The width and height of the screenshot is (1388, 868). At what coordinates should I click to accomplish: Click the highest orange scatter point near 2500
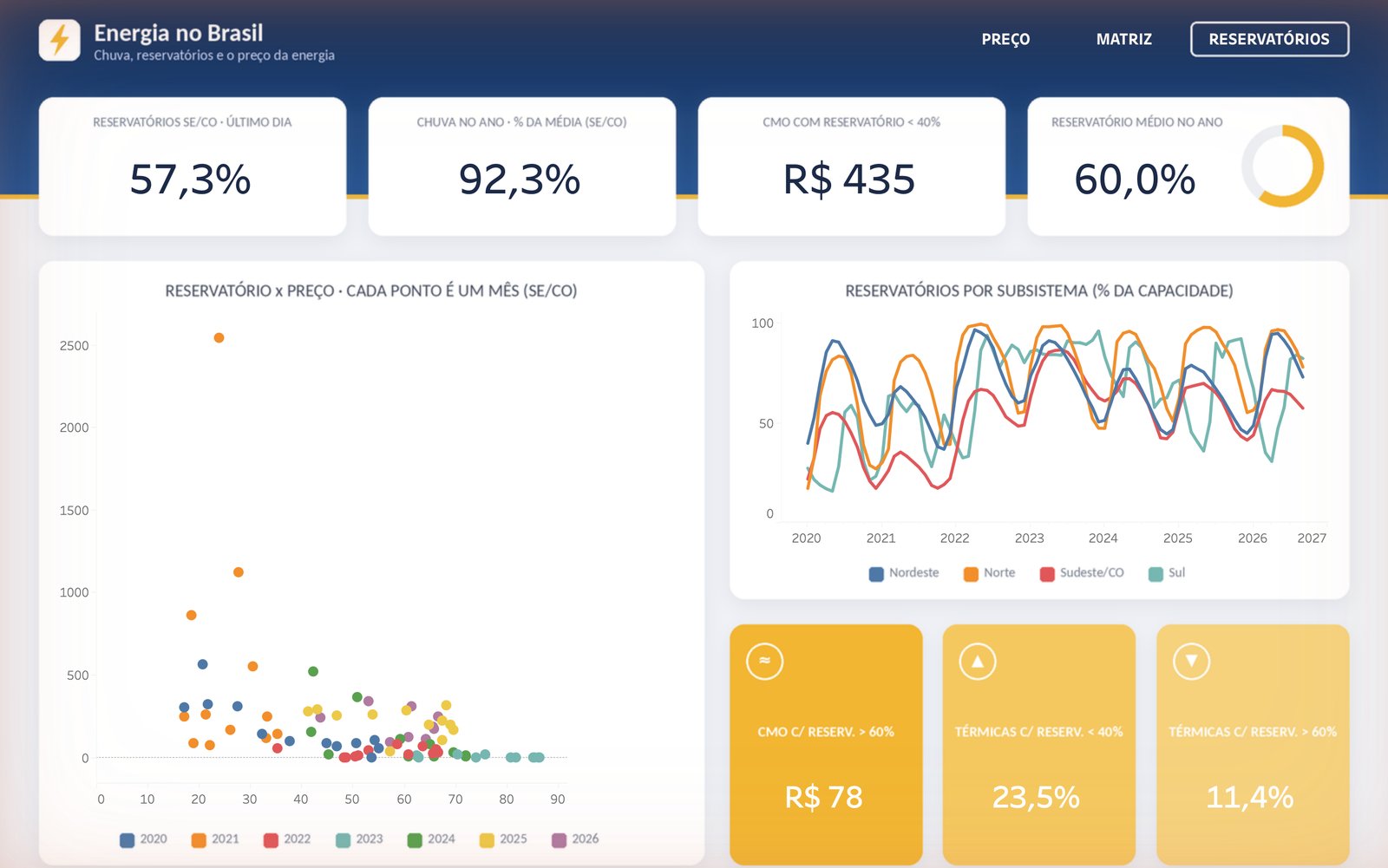tap(219, 338)
